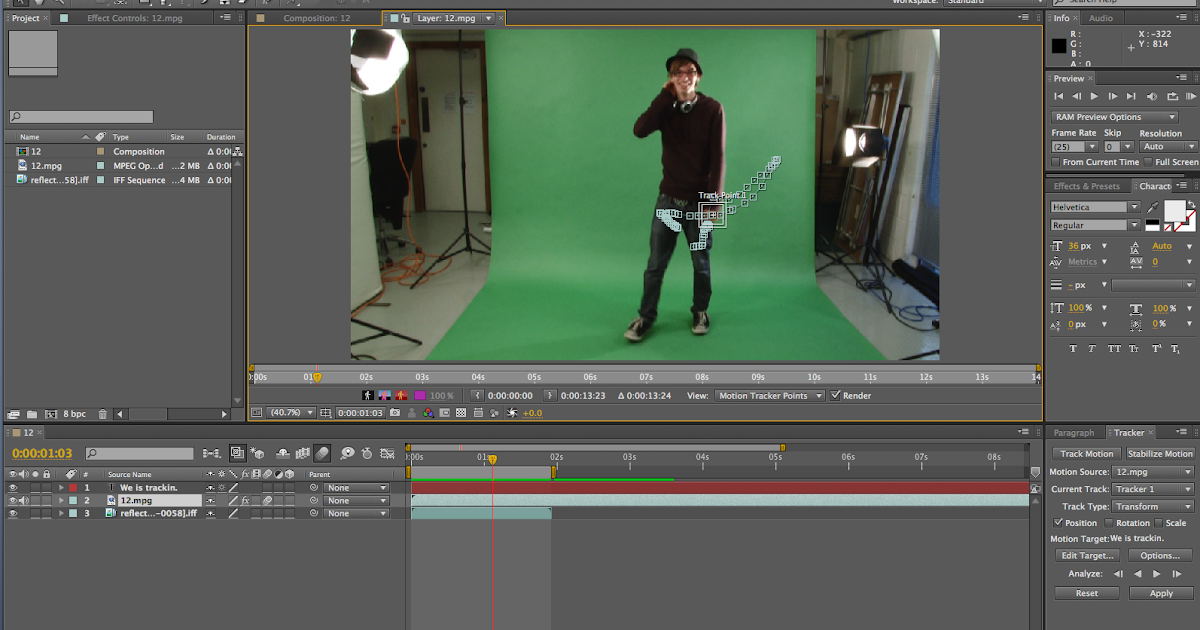1200x630 pixels.
Task: Enable the Rotation checkbox in Tracker
Action: pyautogui.click(x=1109, y=523)
